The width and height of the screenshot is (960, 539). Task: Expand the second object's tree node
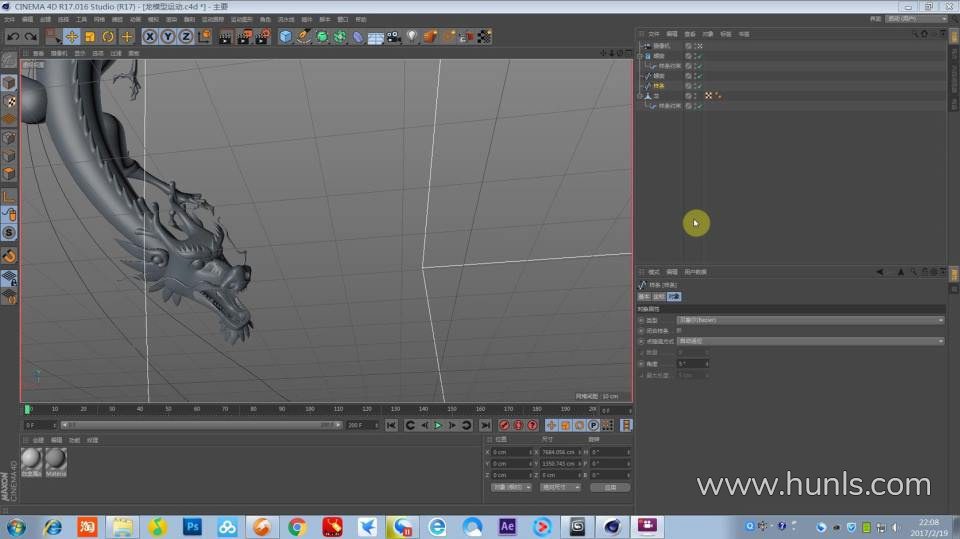coord(640,56)
